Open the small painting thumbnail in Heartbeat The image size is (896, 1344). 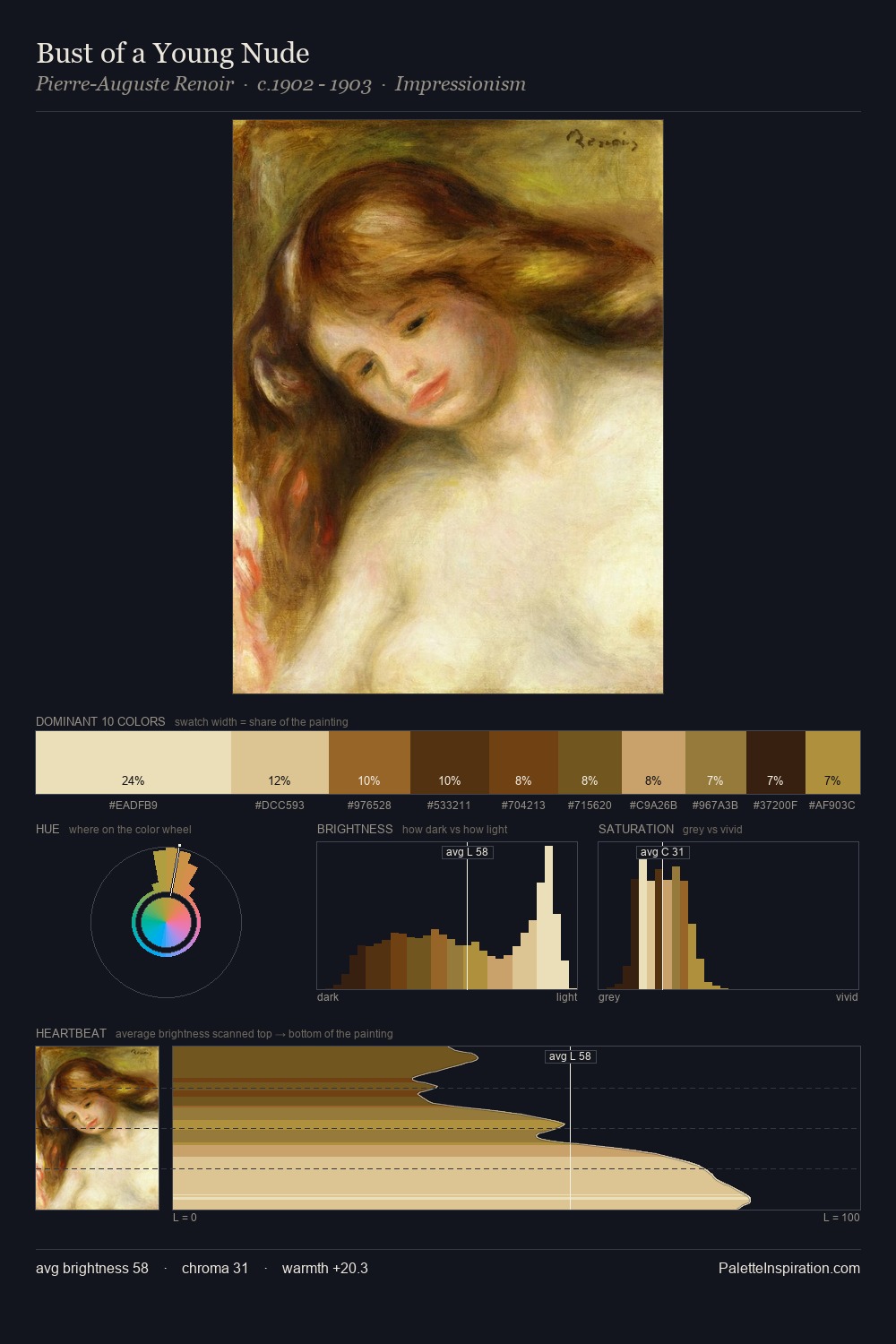click(x=97, y=1128)
